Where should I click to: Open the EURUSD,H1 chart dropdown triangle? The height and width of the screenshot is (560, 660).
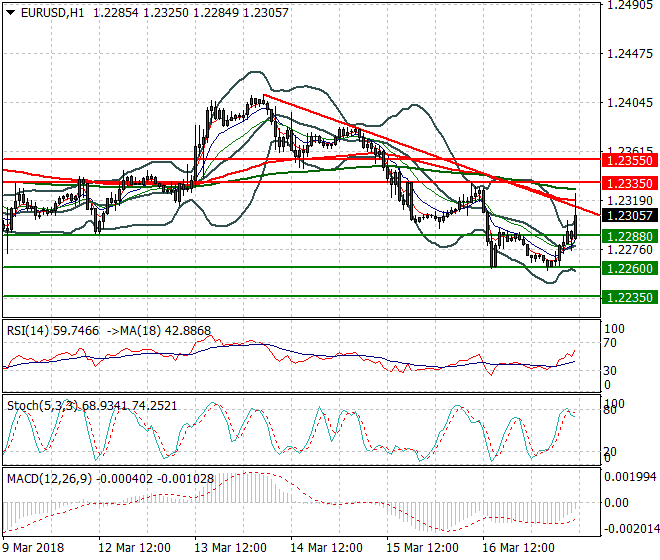[x=11, y=13]
